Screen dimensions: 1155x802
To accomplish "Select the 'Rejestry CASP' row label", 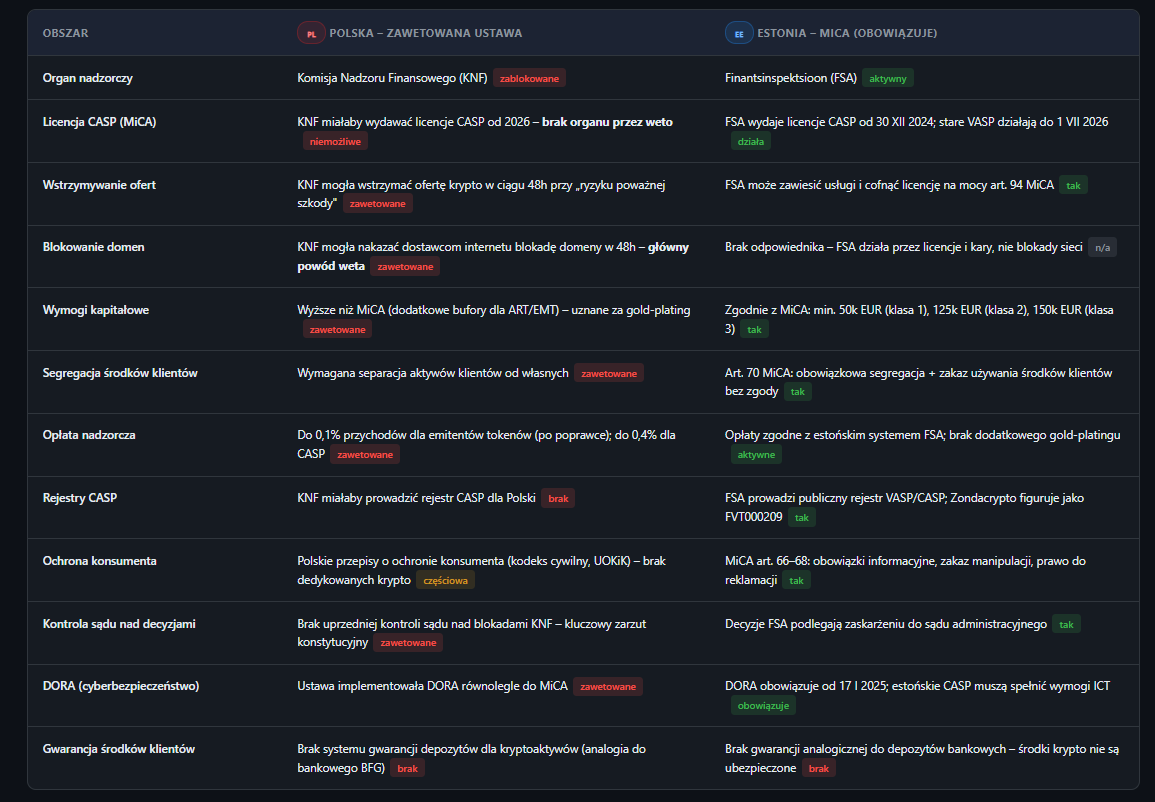I will click(x=80, y=499).
